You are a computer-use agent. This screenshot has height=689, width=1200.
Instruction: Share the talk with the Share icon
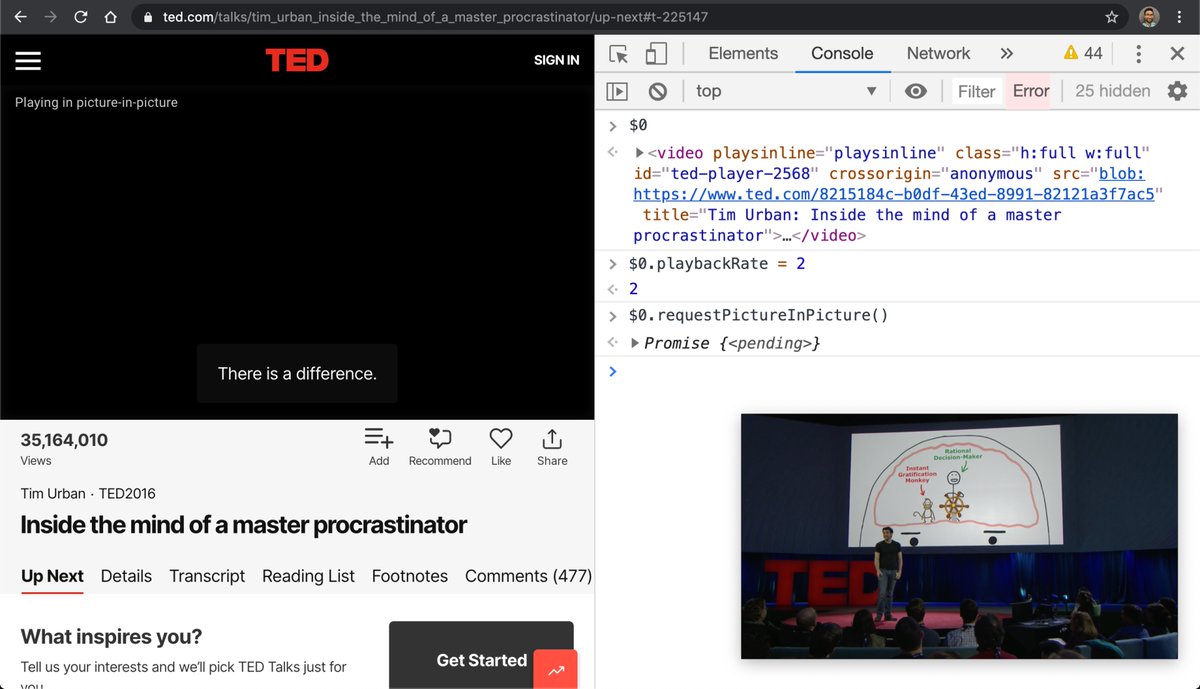(x=552, y=447)
